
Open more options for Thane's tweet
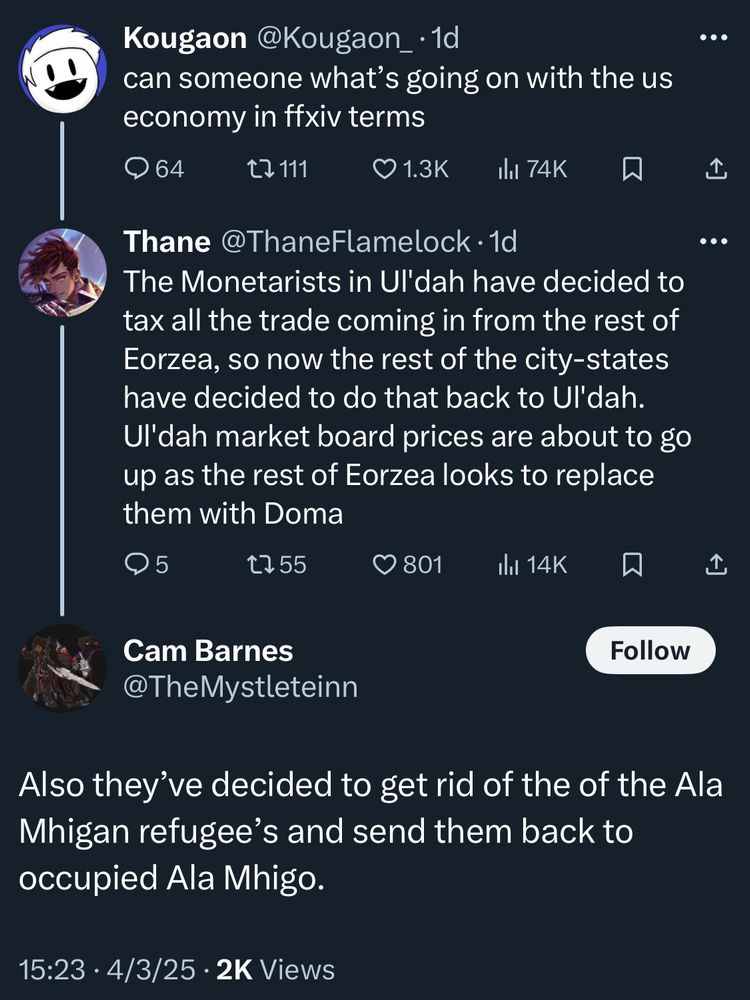(714, 241)
